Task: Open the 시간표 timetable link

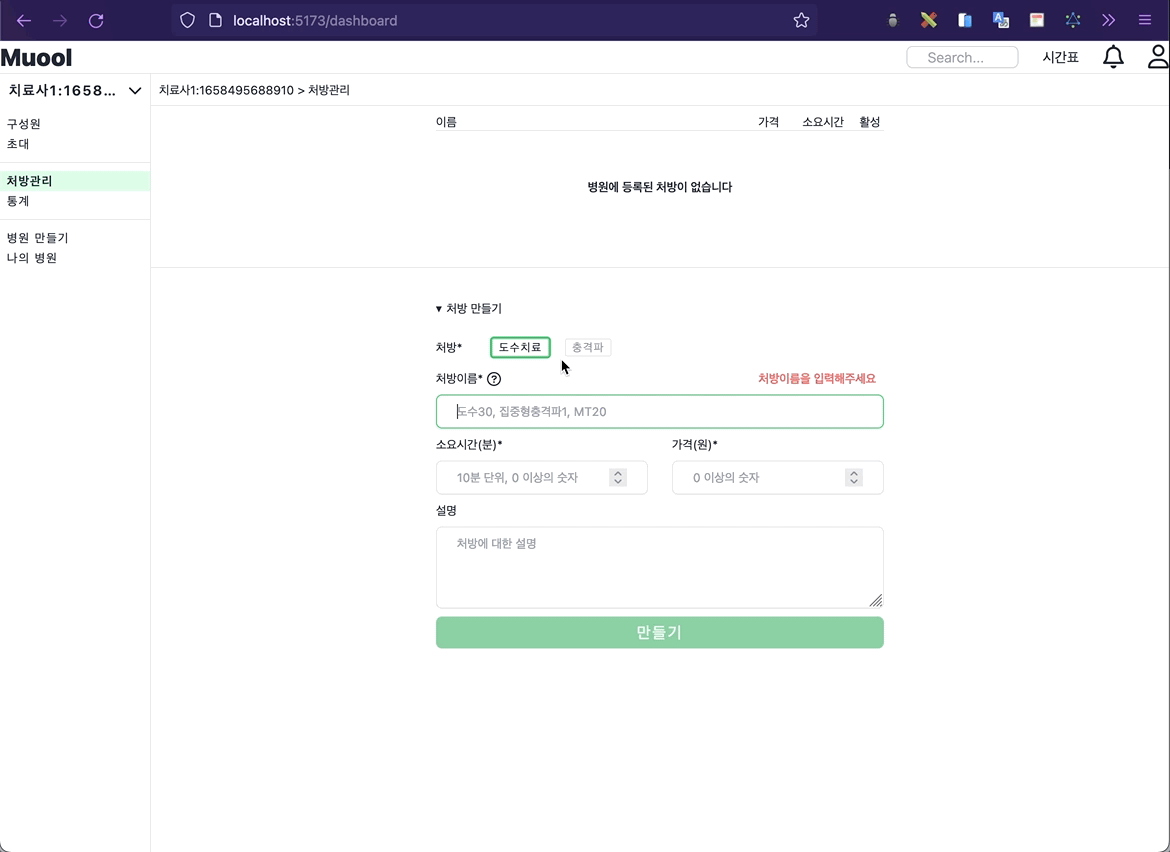Action: [x=1060, y=57]
